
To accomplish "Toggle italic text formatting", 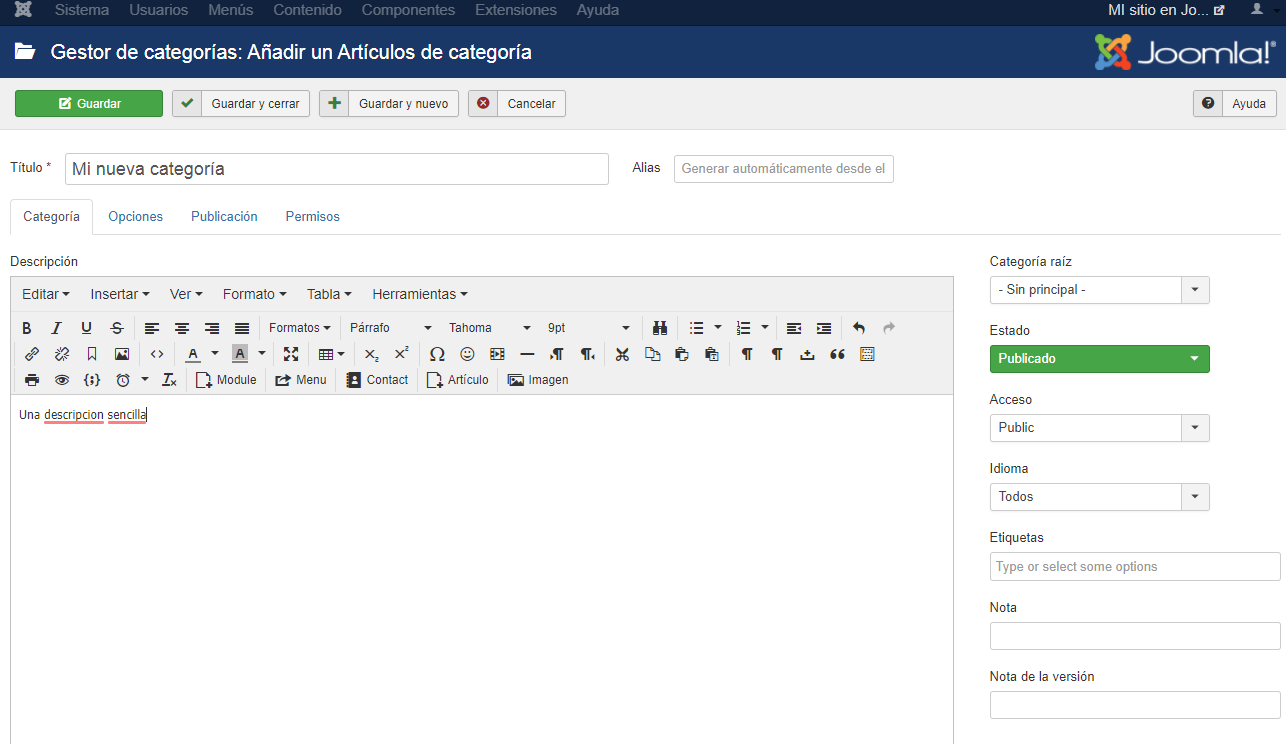I will pyautogui.click(x=57, y=328).
